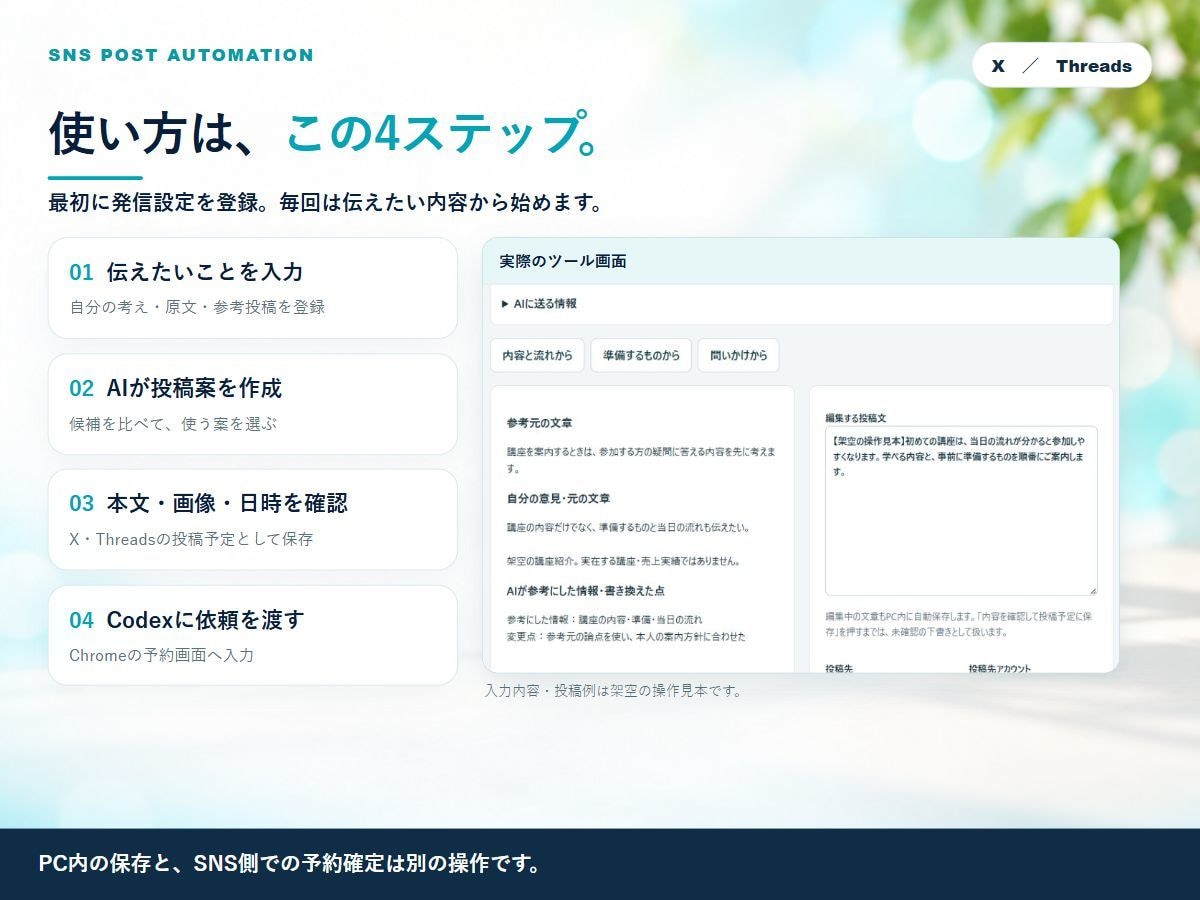The image size is (1200, 900).
Task: Click the SNS POST AUTOMATION header text
Action: click(181, 55)
